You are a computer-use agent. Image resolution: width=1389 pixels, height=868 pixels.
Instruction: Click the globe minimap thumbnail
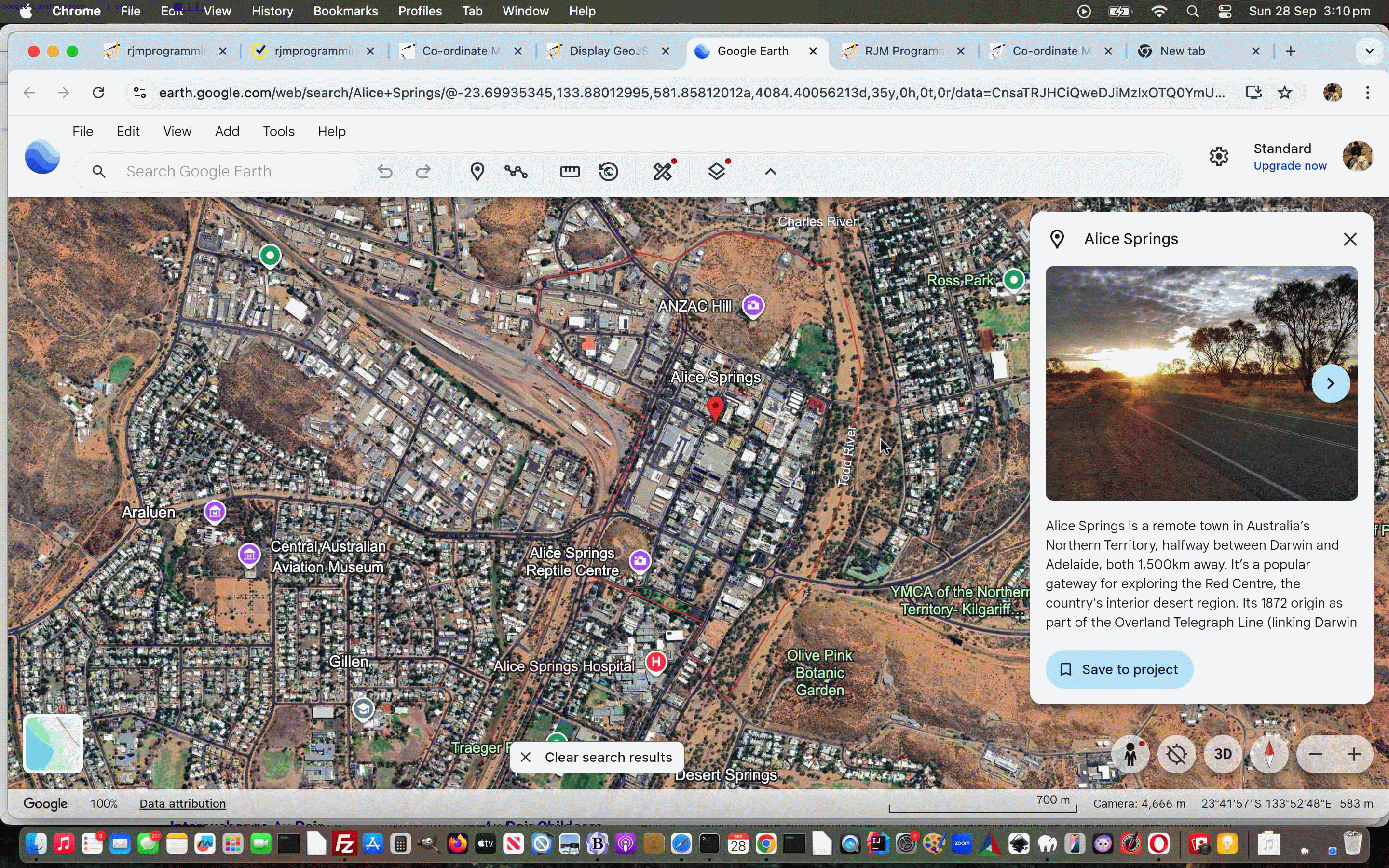click(54, 744)
